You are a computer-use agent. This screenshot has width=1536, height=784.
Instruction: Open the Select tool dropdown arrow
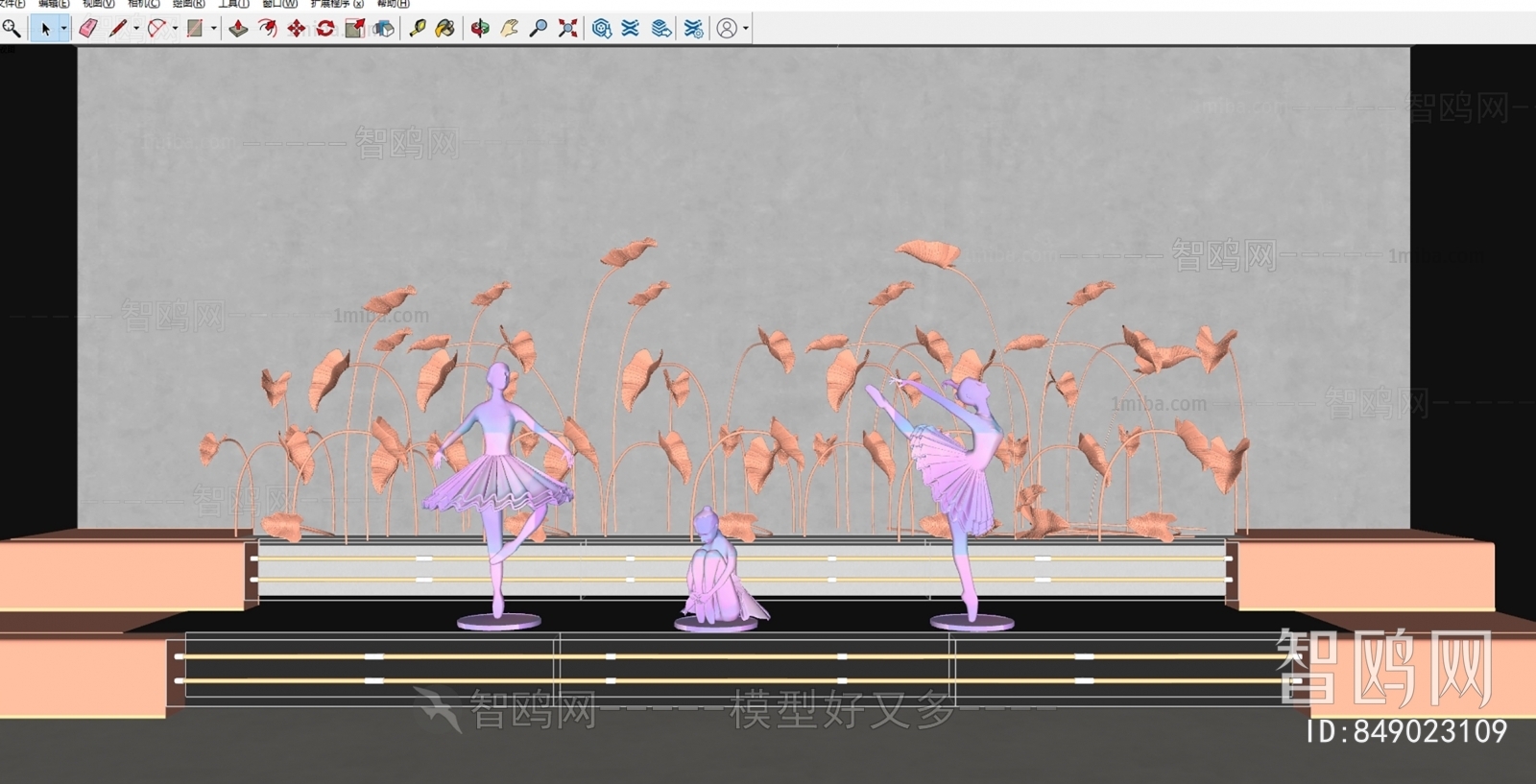(x=63, y=29)
